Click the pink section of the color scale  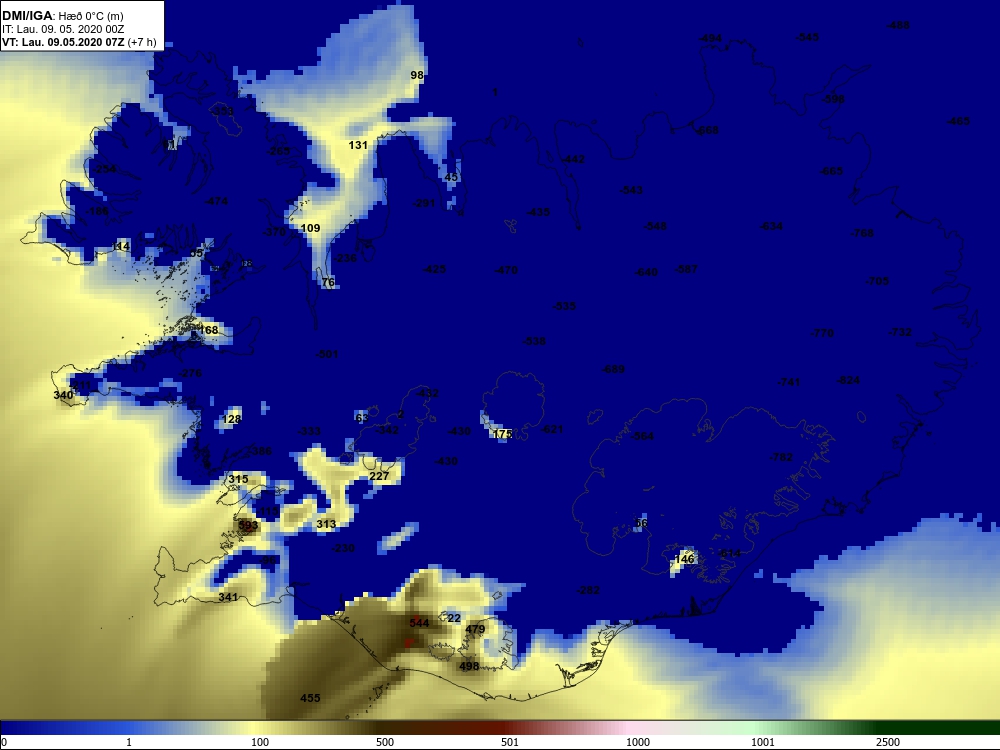[628, 728]
